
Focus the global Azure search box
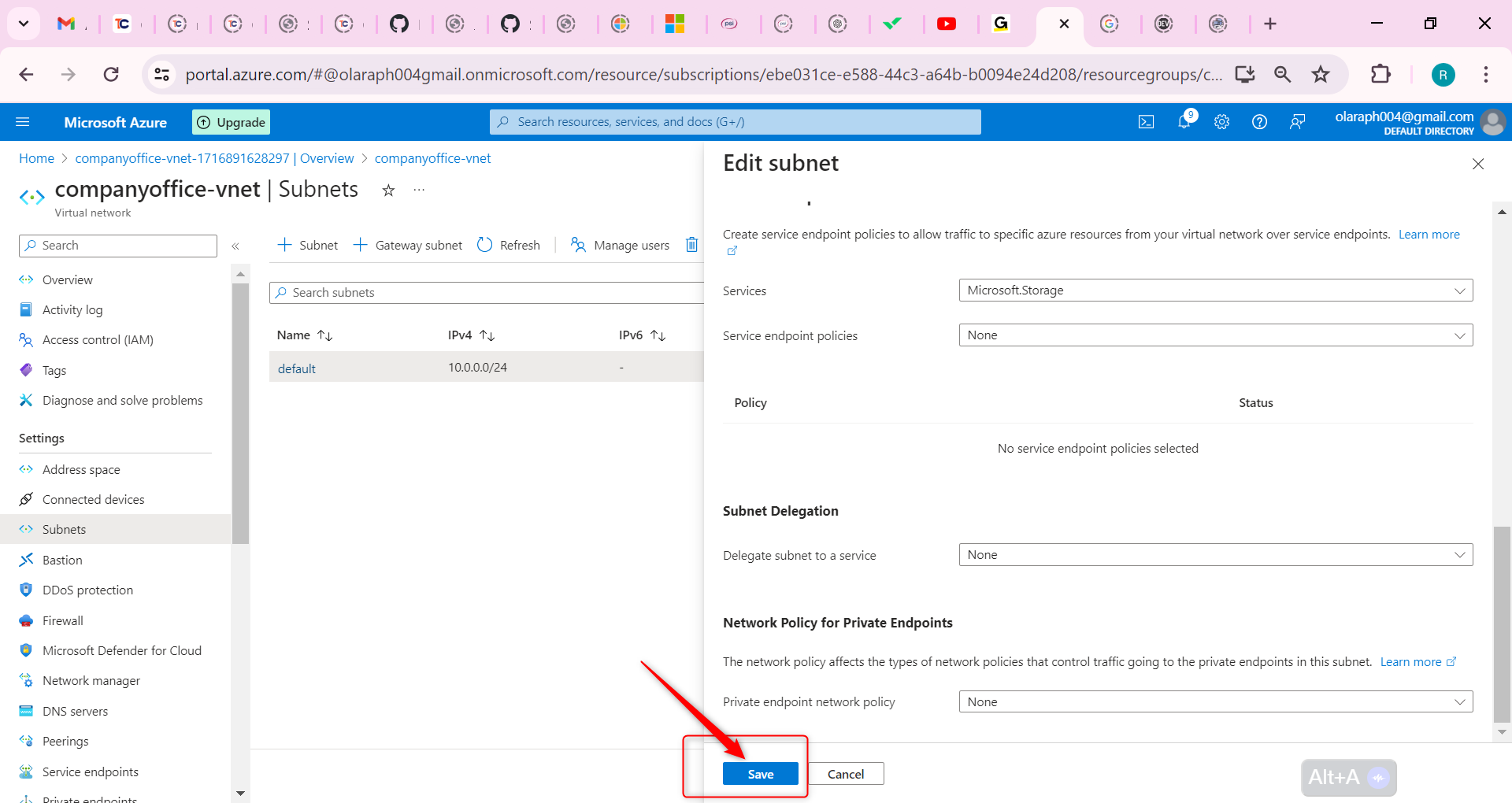pyautogui.click(x=736, y=122)
